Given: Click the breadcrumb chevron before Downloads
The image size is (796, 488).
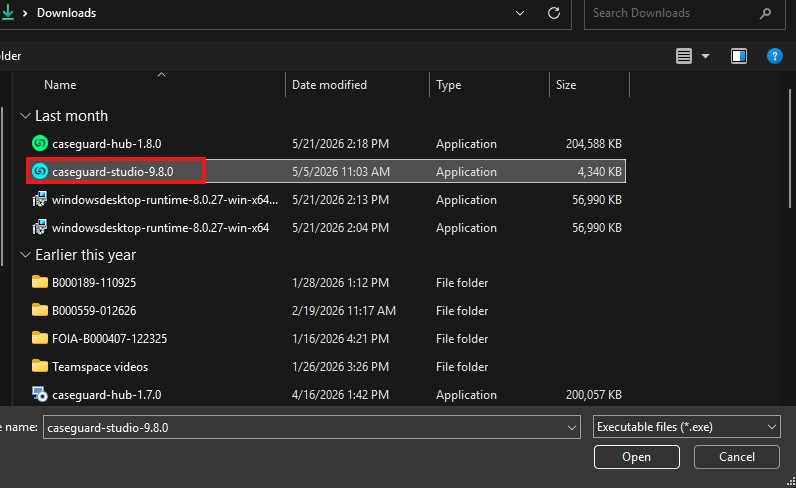Looking at the screenshot, I should tap(25, 13).
